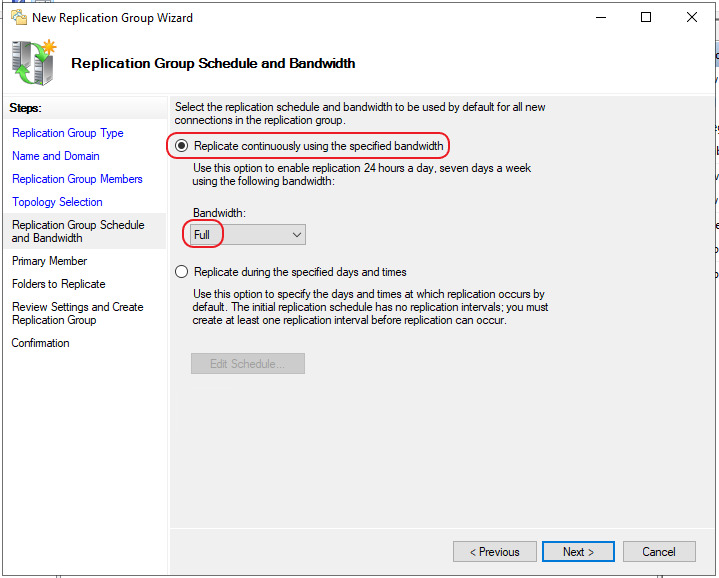The height and width of the screenshot is (578, 719).
Task: Click the wizard title bar icon
Action: point(19,17)
